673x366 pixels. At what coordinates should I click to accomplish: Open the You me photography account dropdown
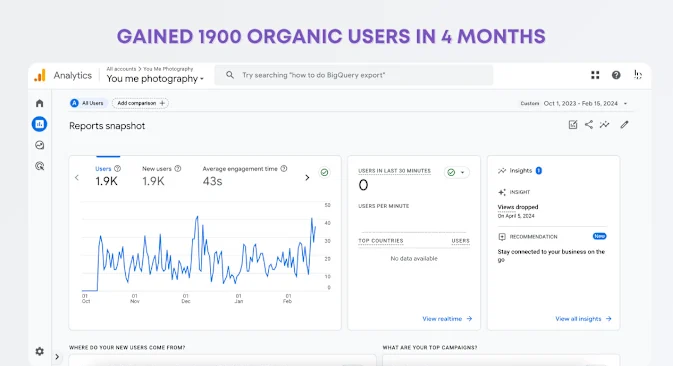[155, 79]
